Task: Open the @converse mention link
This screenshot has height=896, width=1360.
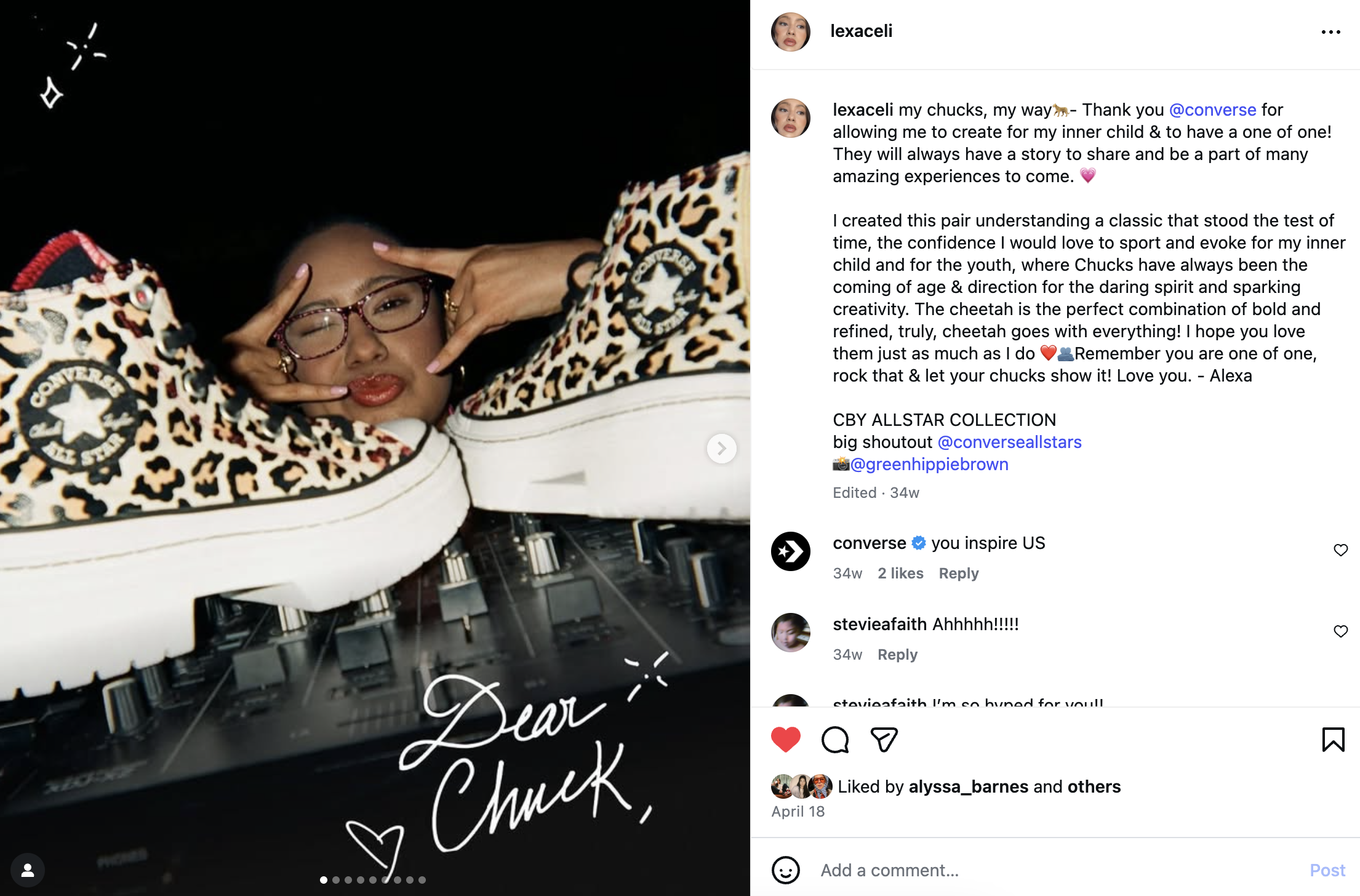Action: (x=1212, y=110)
